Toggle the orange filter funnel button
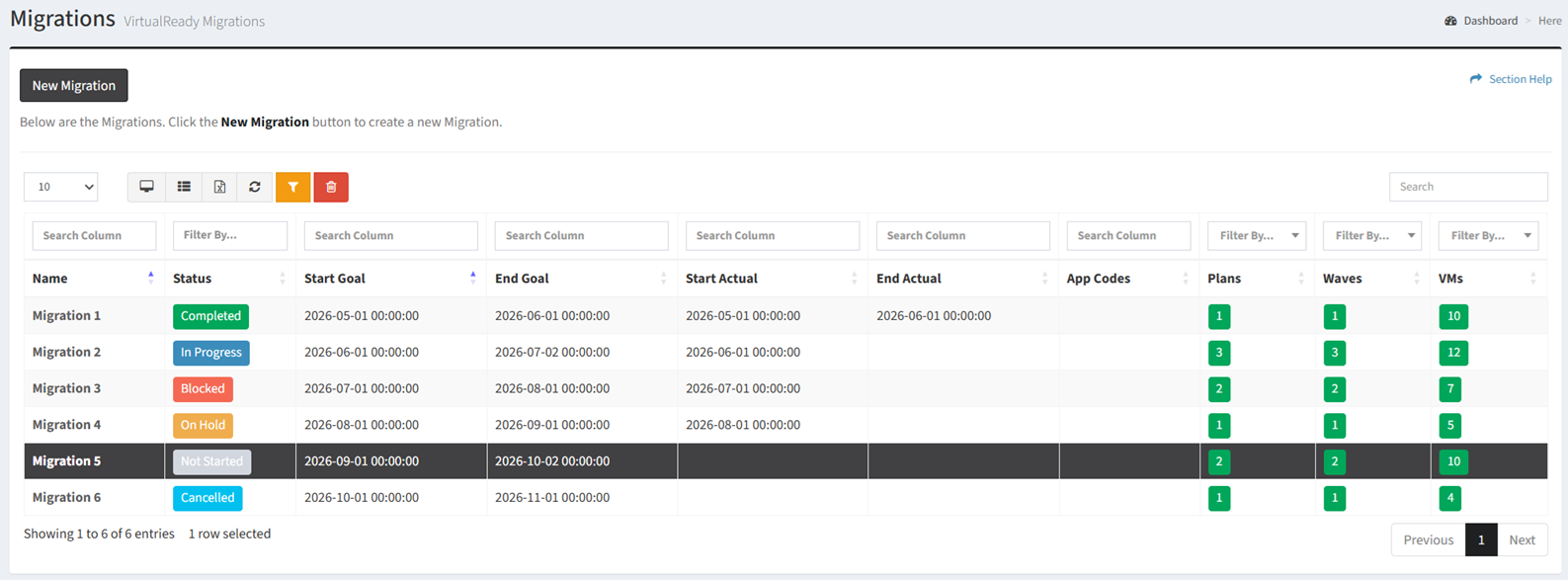 click(292, 187)
